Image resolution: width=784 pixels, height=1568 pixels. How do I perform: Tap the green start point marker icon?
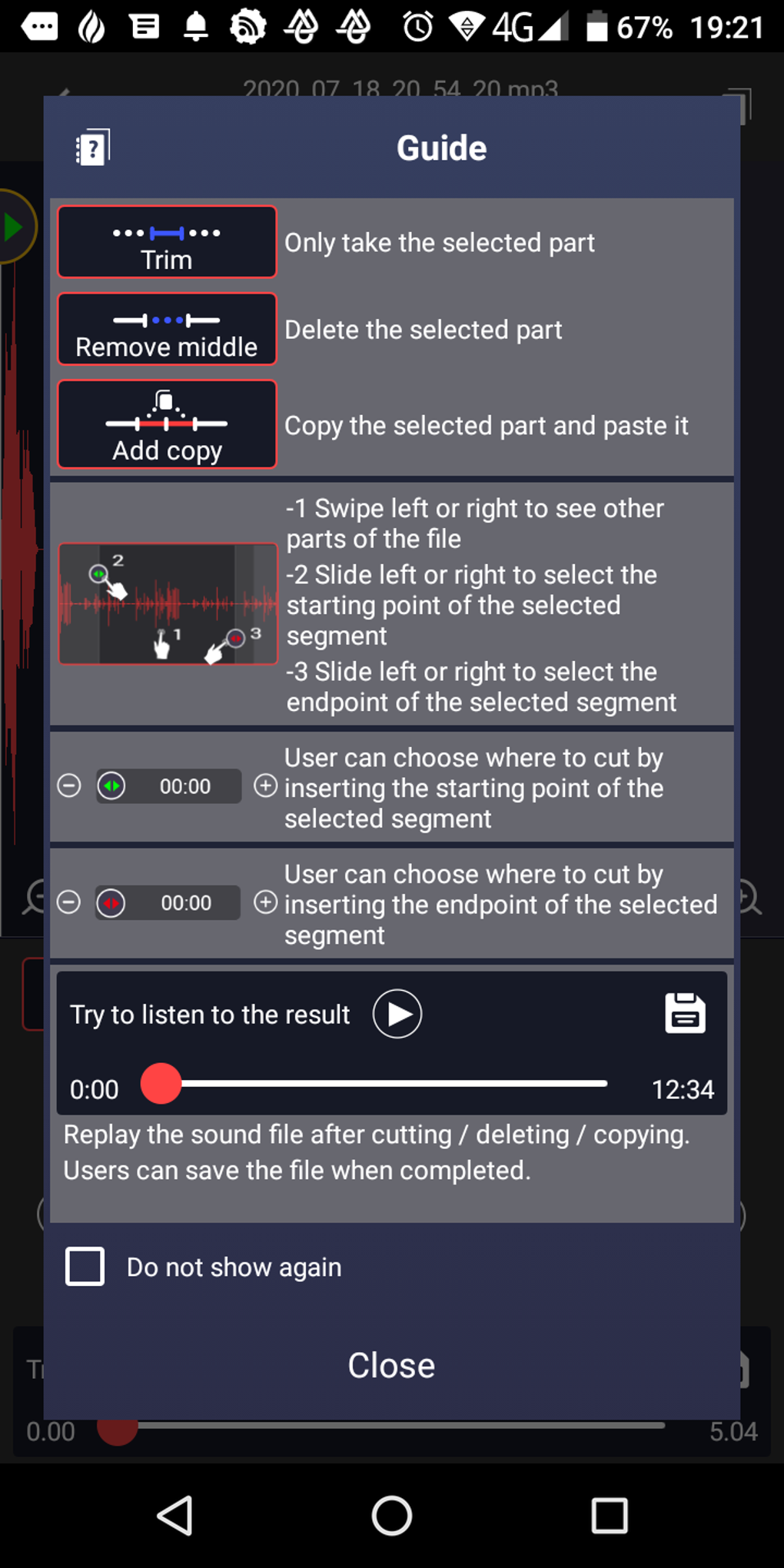coord(112,786)
